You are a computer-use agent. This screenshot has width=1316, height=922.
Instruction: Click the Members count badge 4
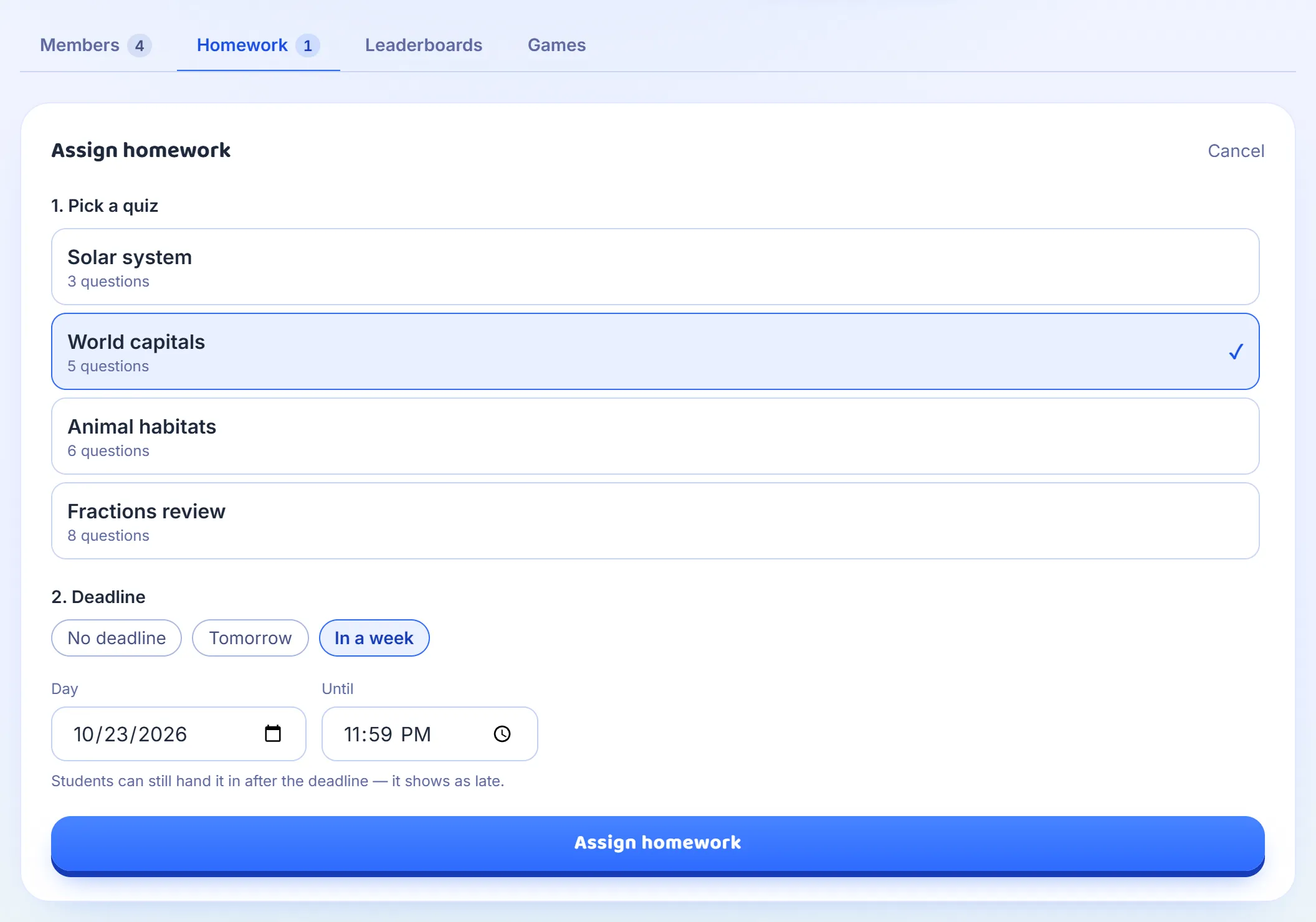(x=140, y=45)
